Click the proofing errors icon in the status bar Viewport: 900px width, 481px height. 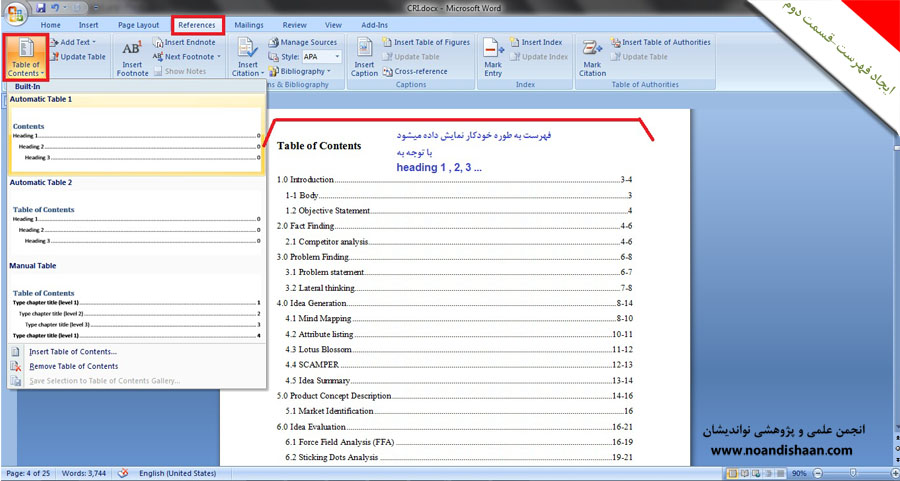point(123,473)
